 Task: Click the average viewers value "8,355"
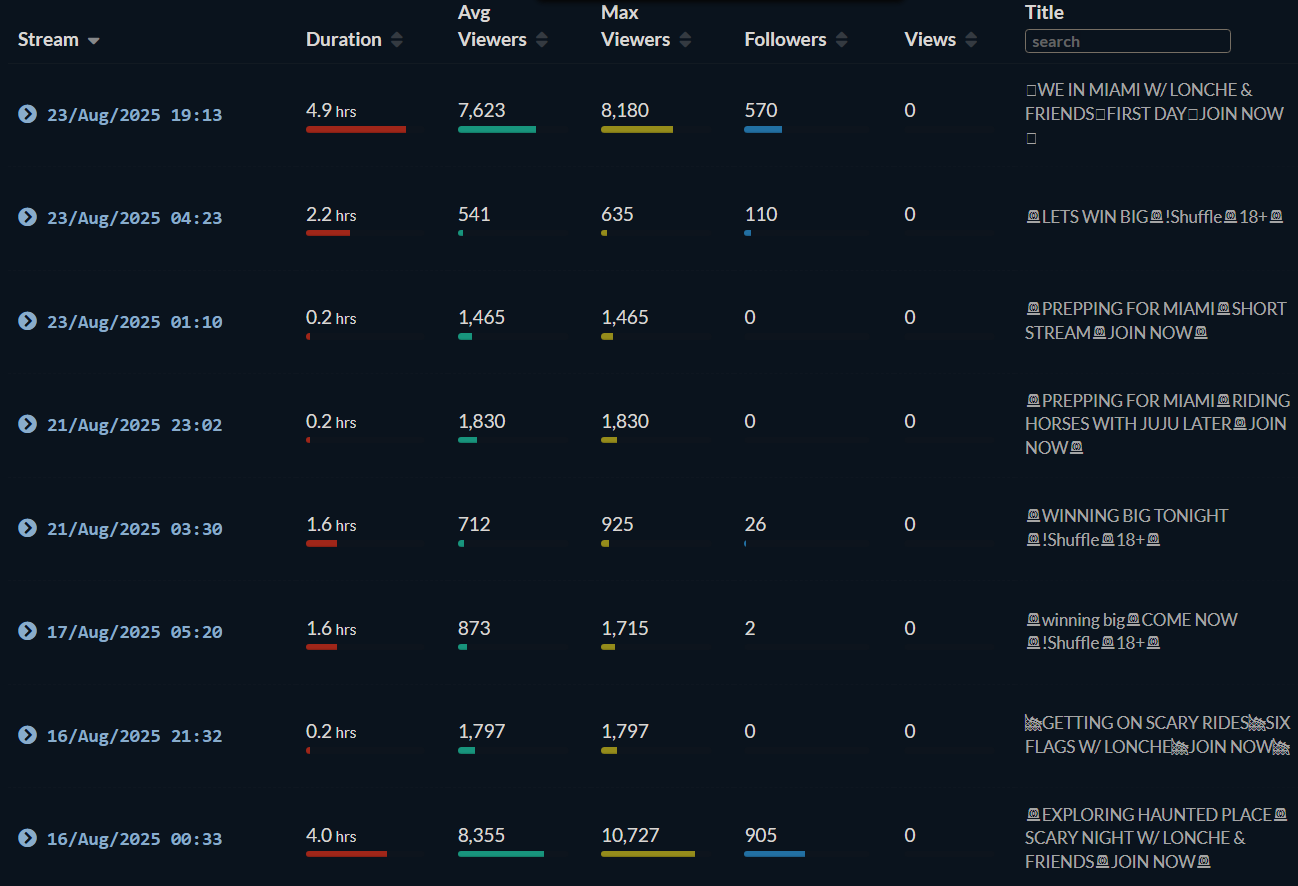click(x=482, y=835)
